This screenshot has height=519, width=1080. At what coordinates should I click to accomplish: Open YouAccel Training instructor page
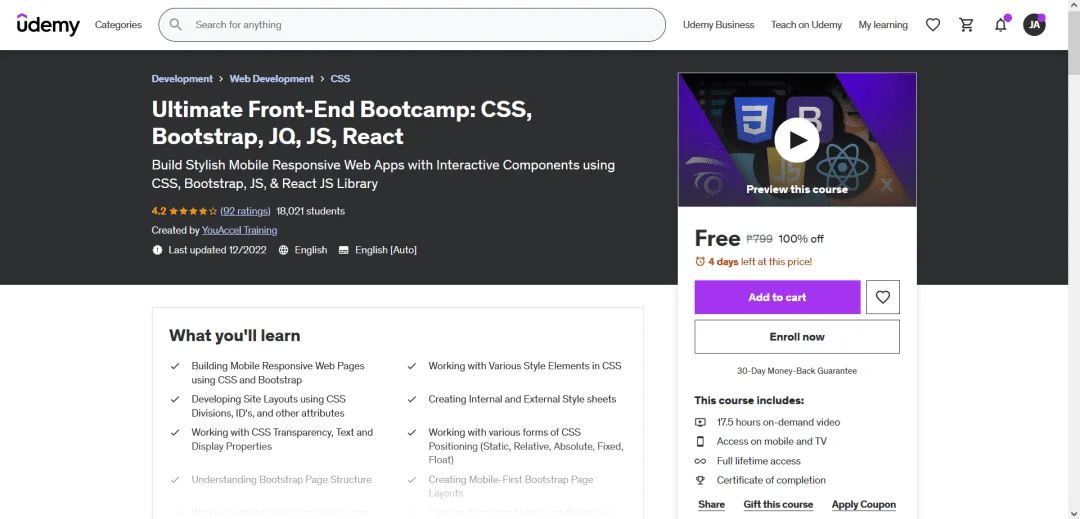[x=239, y=230]
